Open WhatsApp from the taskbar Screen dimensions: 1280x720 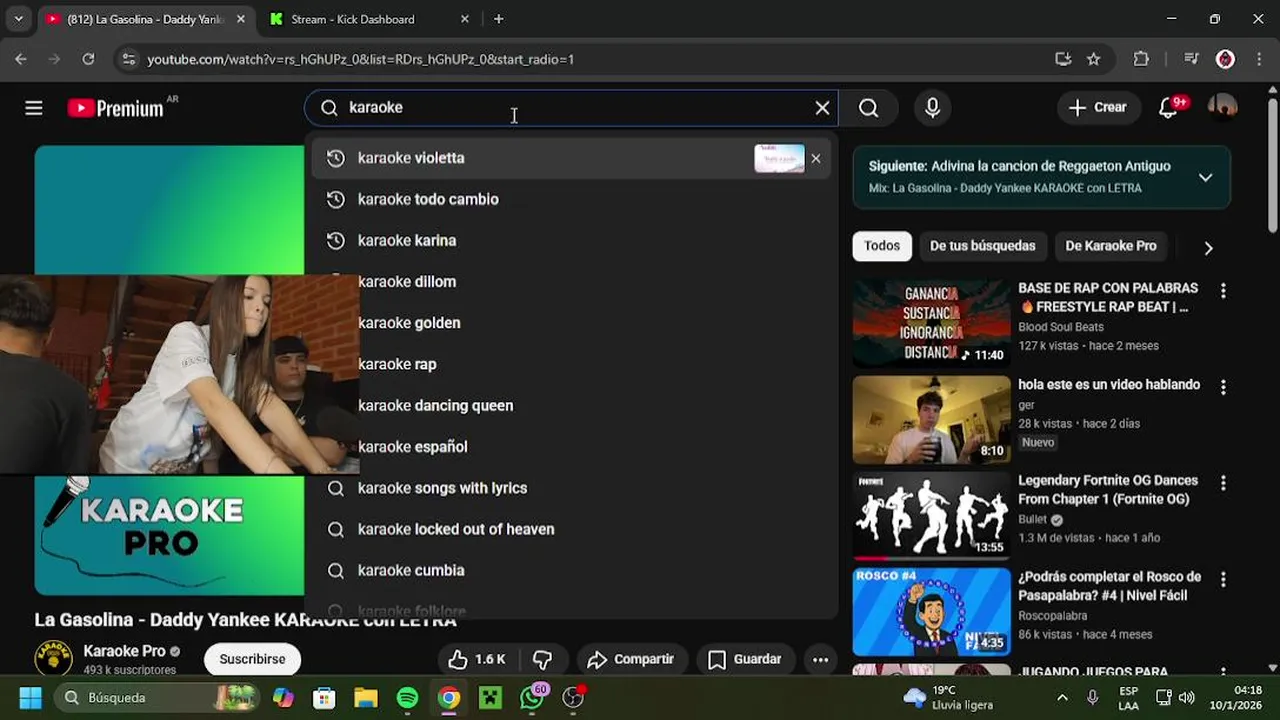click(x=532, y=697)
